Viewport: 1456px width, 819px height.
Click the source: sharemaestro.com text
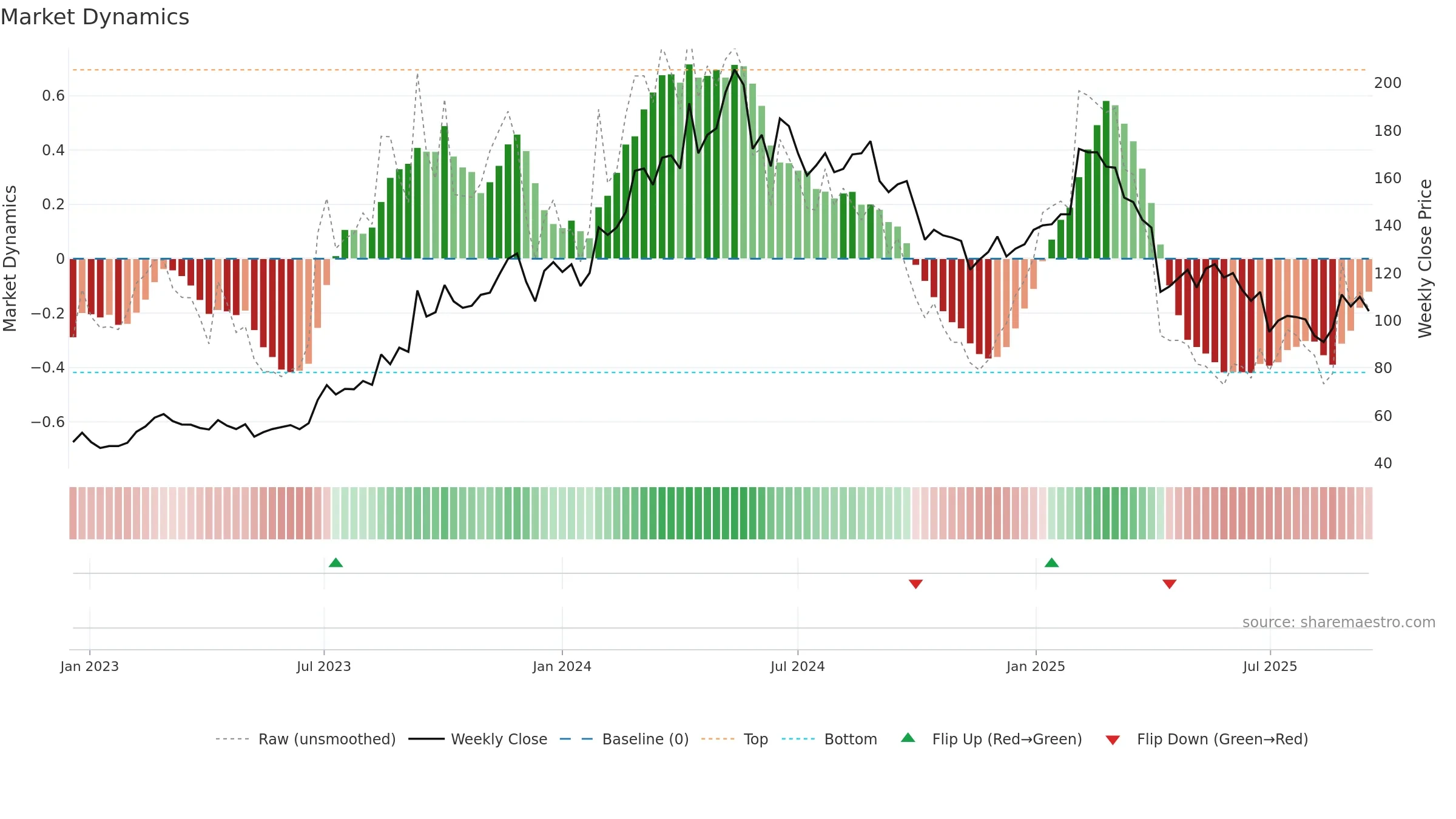tap(1339, 622)
